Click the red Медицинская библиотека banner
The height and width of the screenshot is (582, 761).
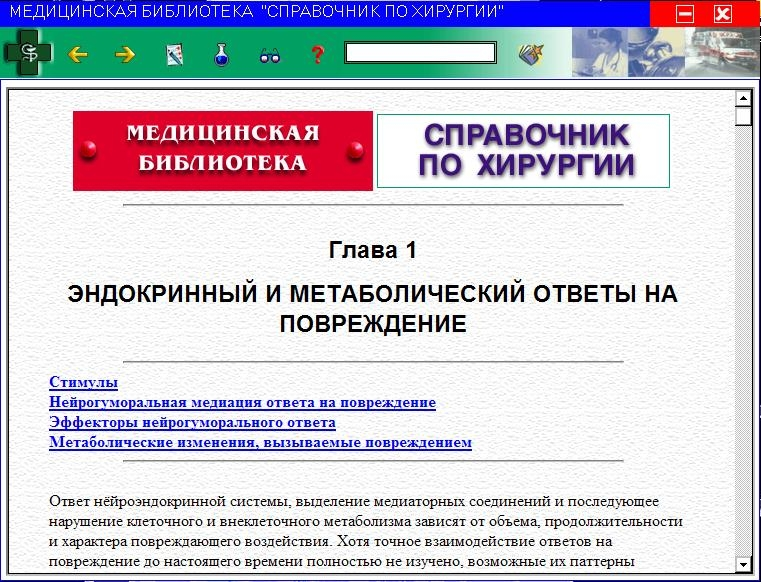[222, 150]
